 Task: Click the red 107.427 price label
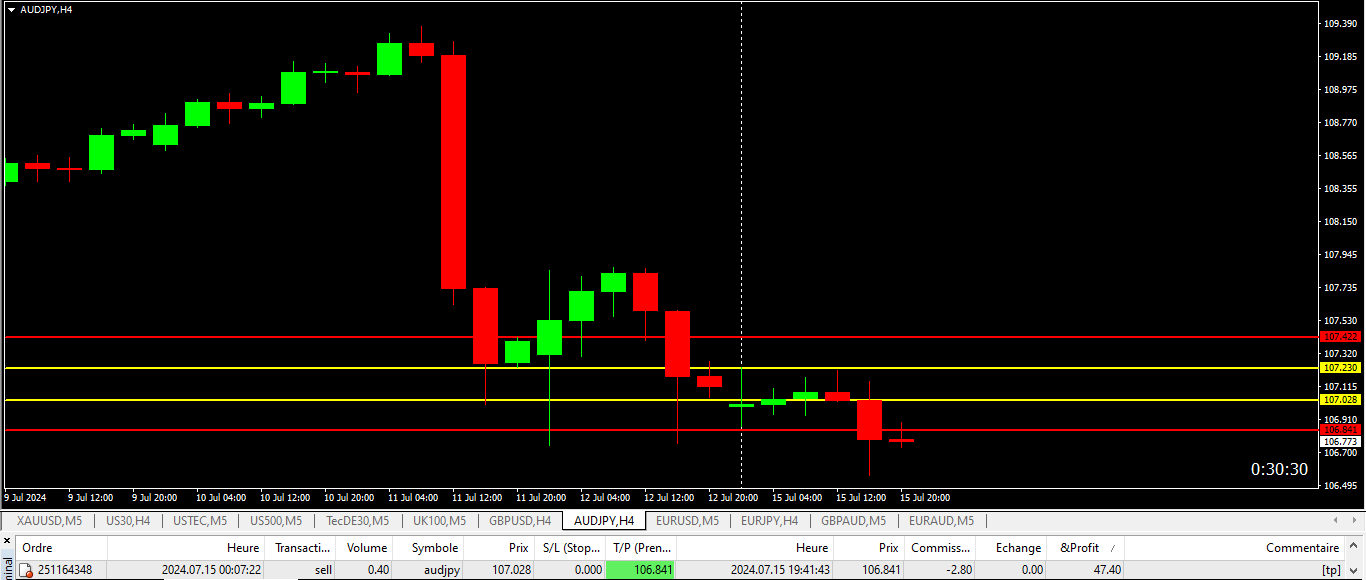tap(1340, 337)
